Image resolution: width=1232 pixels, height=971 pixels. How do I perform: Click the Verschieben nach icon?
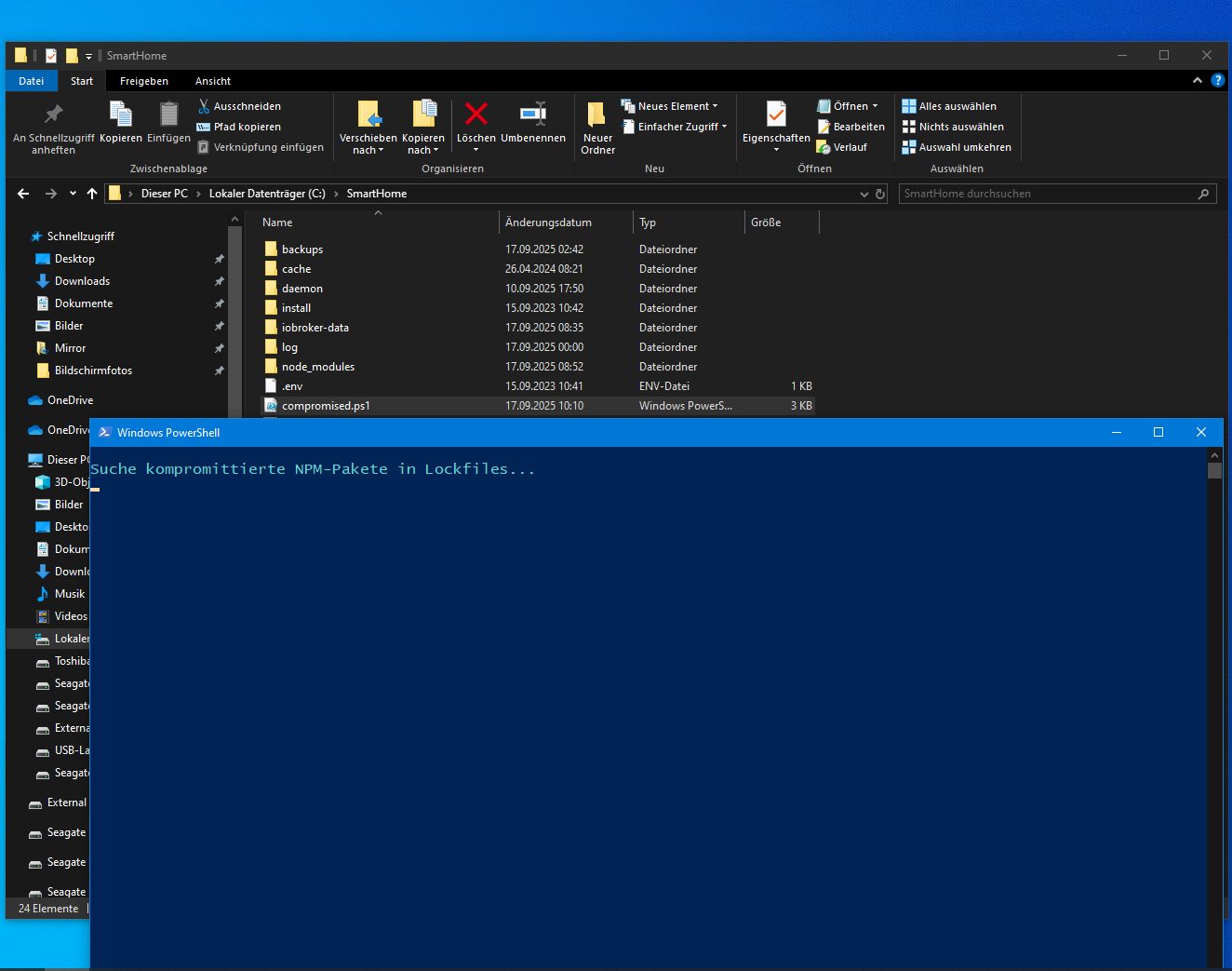click(368, 115)
